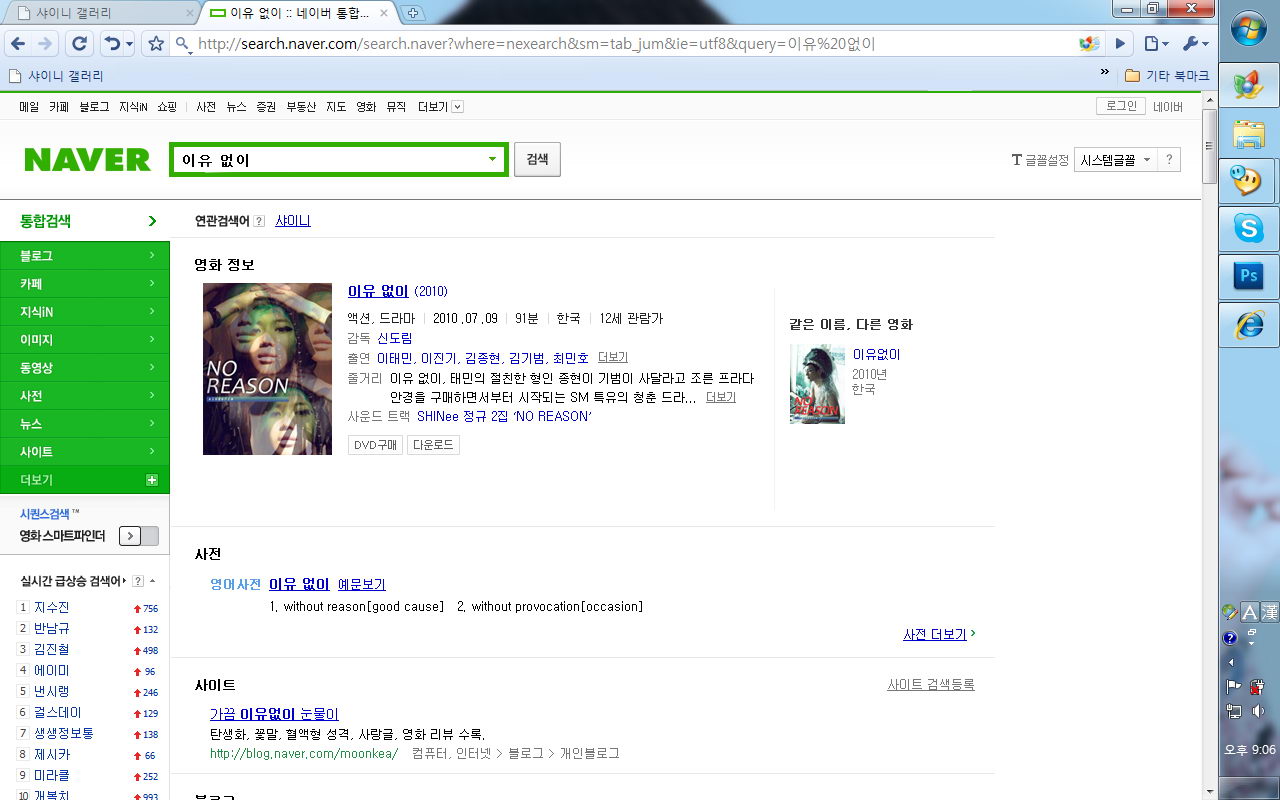This screenshot has width=1280, height=800.
Task: Open Photoshop from the taskbar
Action: [x=1249, y=277]
